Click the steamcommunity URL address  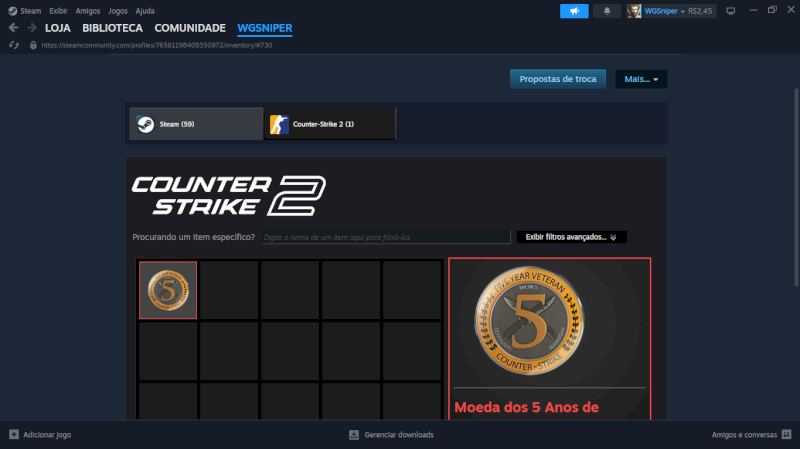tap(157, 45)
